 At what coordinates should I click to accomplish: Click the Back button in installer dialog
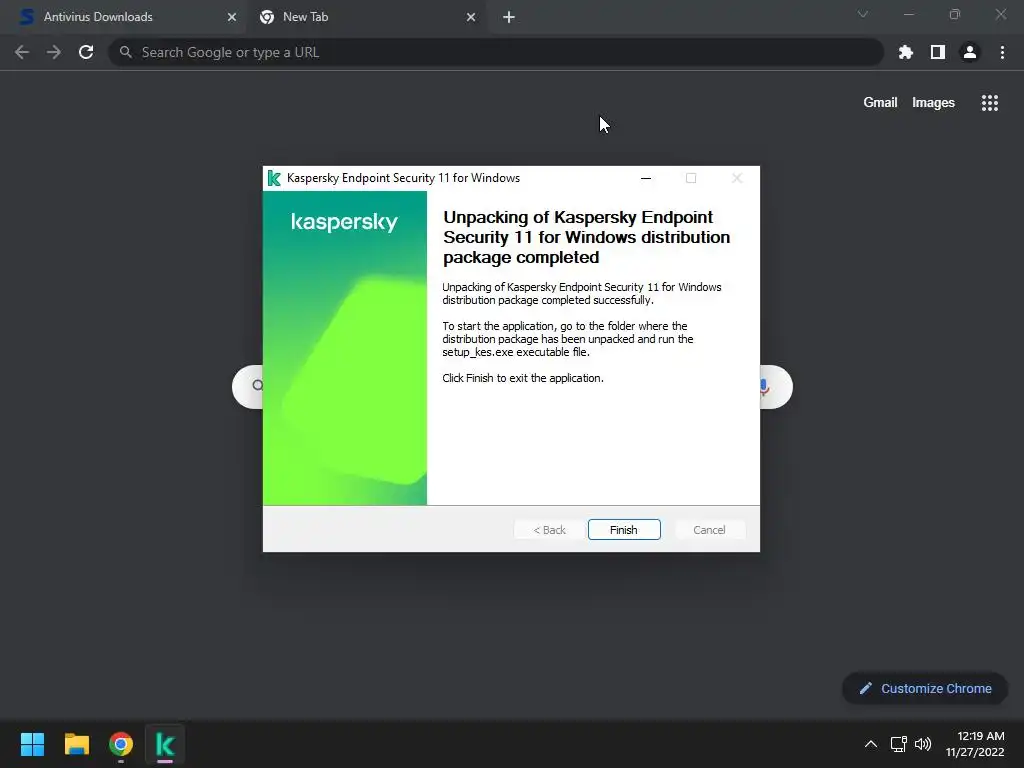(549, 530)
